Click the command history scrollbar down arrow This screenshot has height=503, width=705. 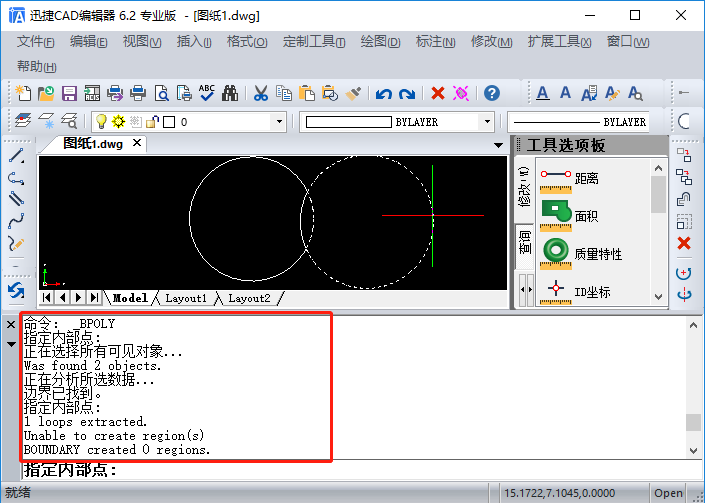(693, 450)
